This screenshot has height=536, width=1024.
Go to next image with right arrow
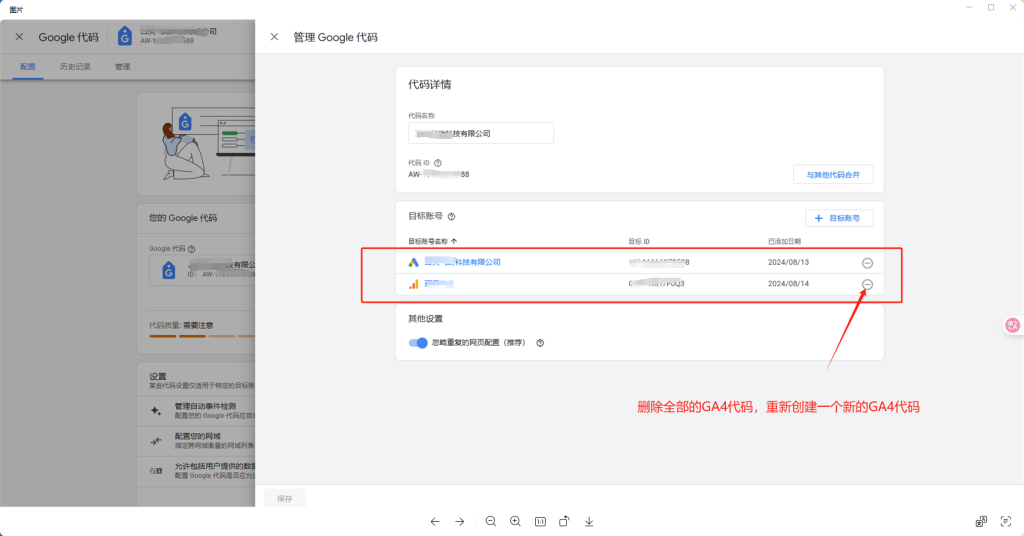[x=460, y=522]
